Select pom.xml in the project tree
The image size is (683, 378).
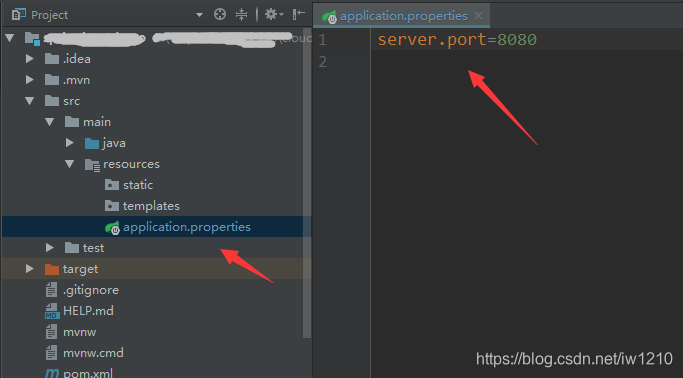coord(88,373)
